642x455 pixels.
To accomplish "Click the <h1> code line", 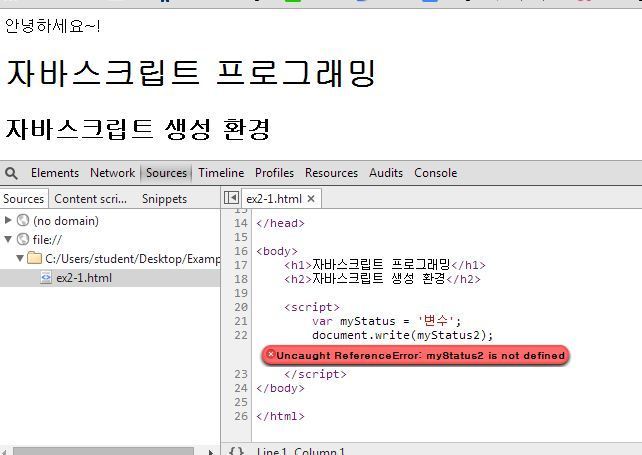I will tap(385, 265).
